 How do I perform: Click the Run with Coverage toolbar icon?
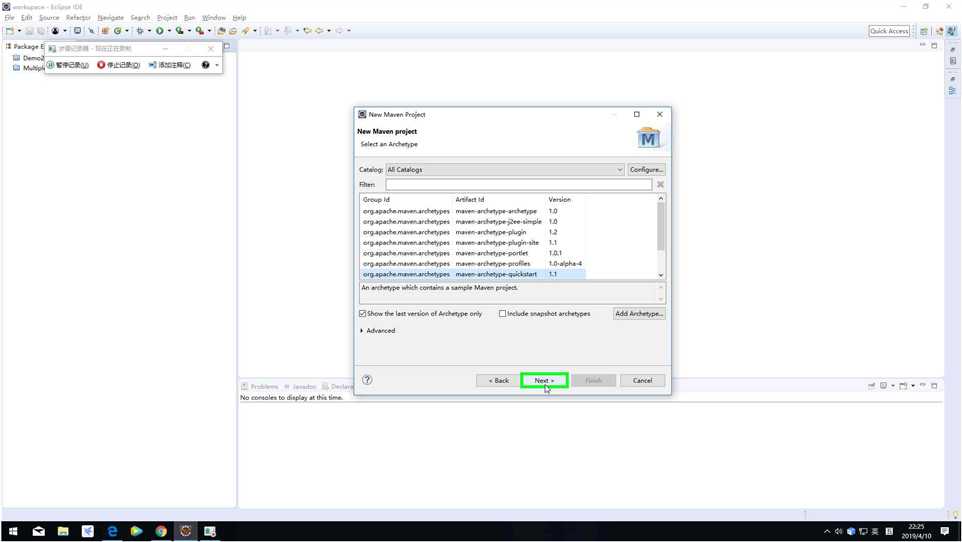point(179,31)
